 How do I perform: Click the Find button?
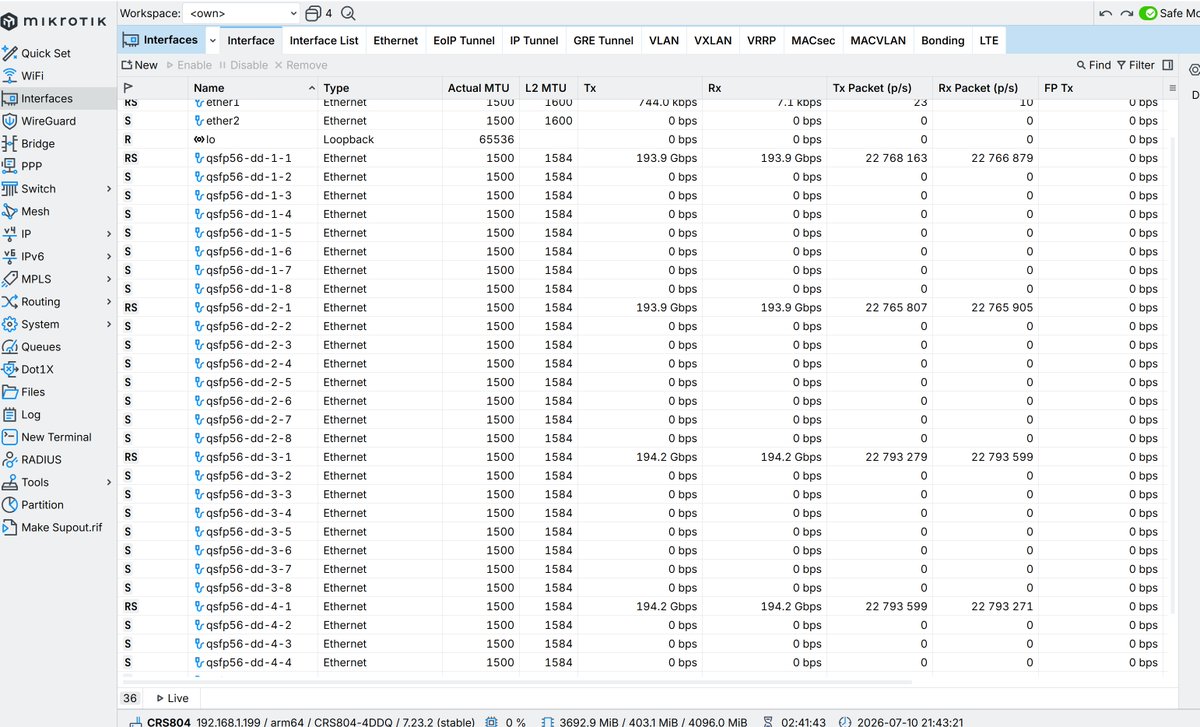click(1094, 65)
